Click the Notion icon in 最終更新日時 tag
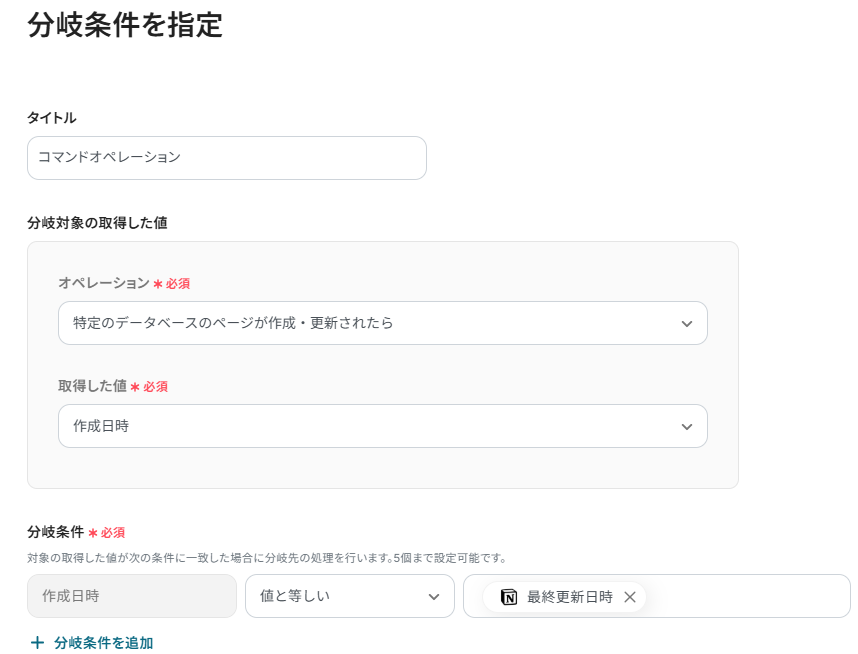 (x=509, y=597)
